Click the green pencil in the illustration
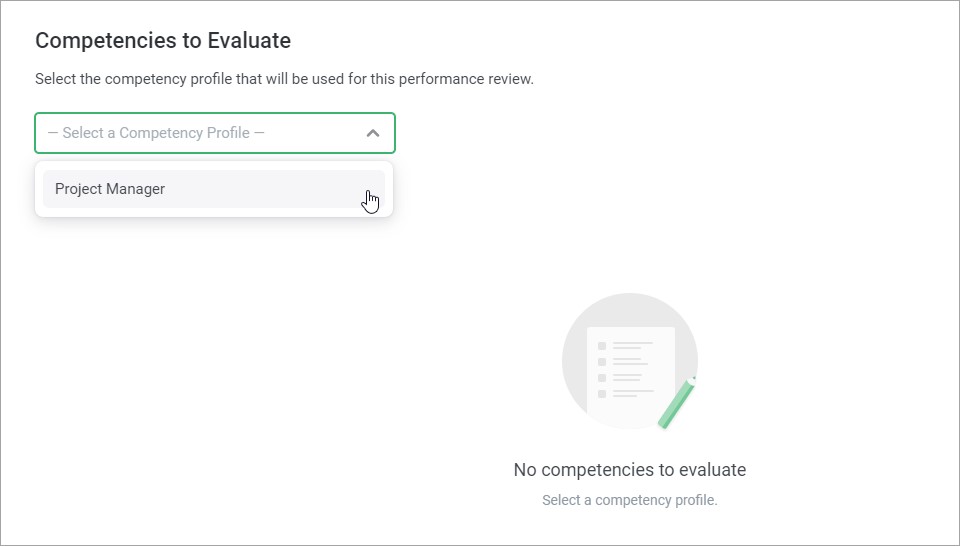The image size is (960, 546). tap(676, 403)
